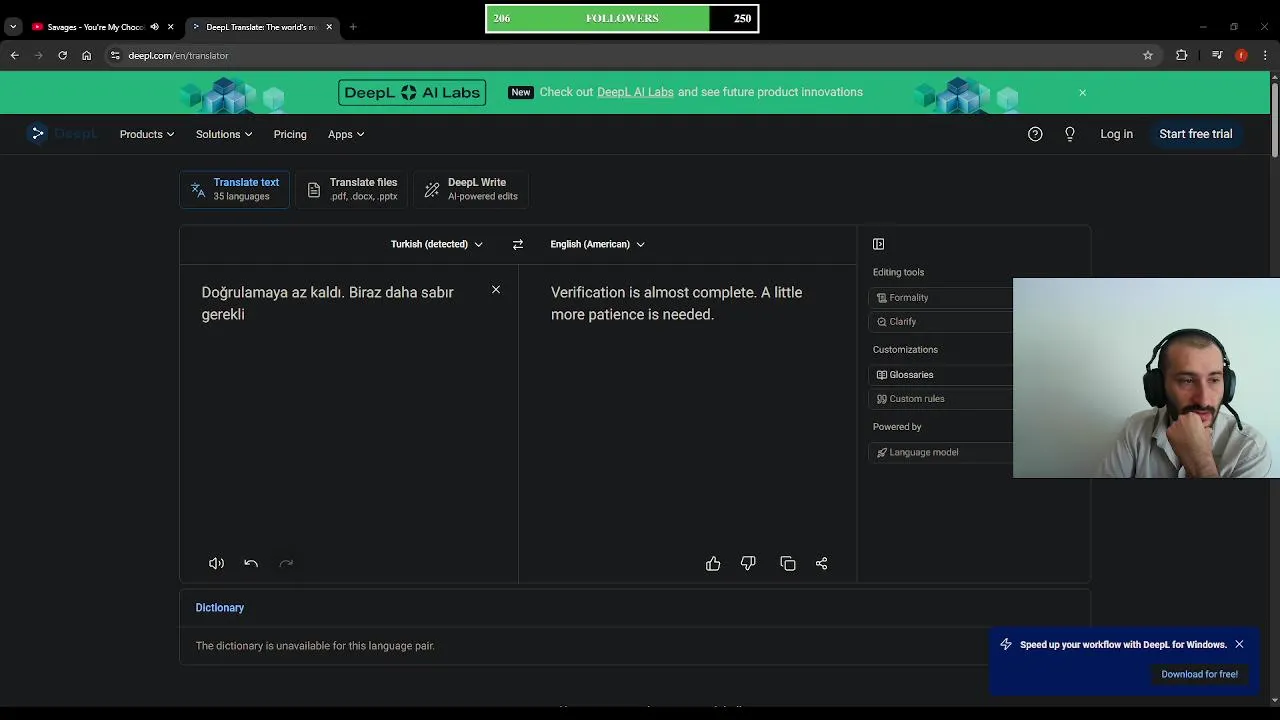
Task: Expand the Solutions menu
Action: (224, 134)
